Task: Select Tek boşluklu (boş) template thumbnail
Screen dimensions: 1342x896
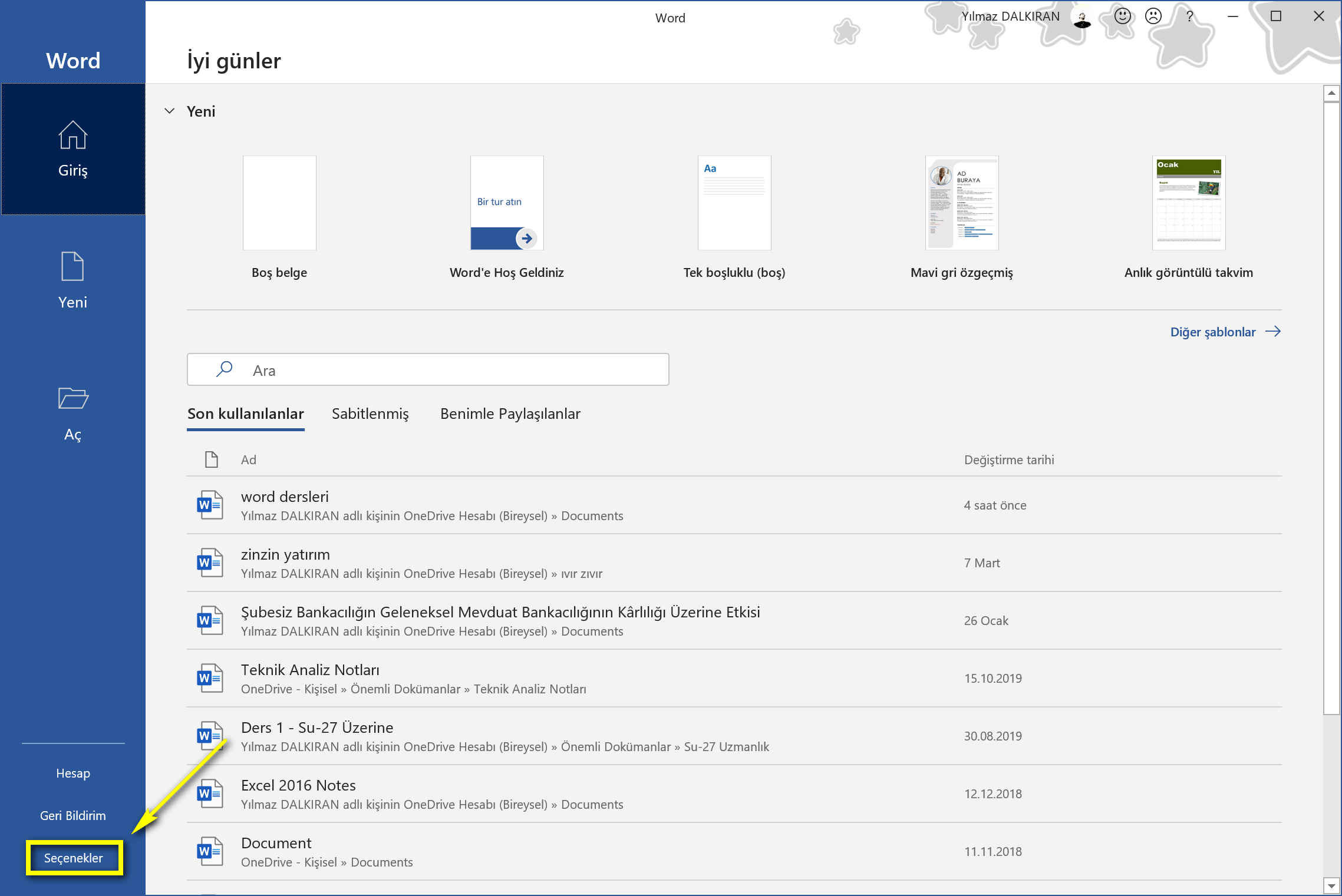Action: [734, 203]
